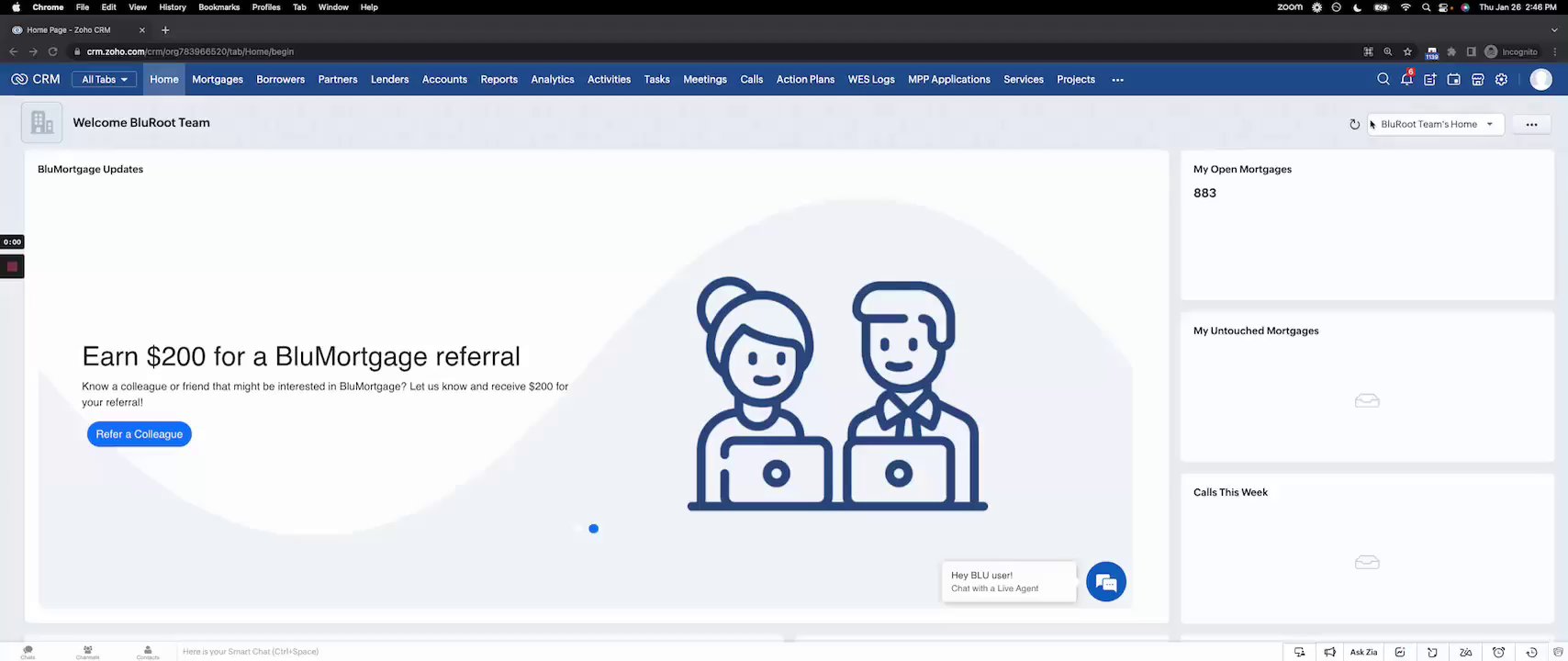The width and height of the screenshot is (1568, 661).
Task: Open the announcements megaphone icon
Action: [x=1329, y=652]
